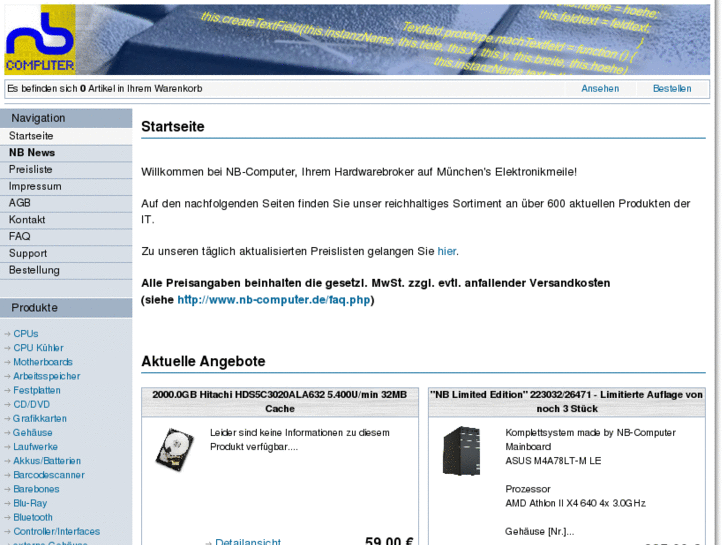The image size is (727, 545).
Task: Click the Startseite page heading
Action: [172, 127]
